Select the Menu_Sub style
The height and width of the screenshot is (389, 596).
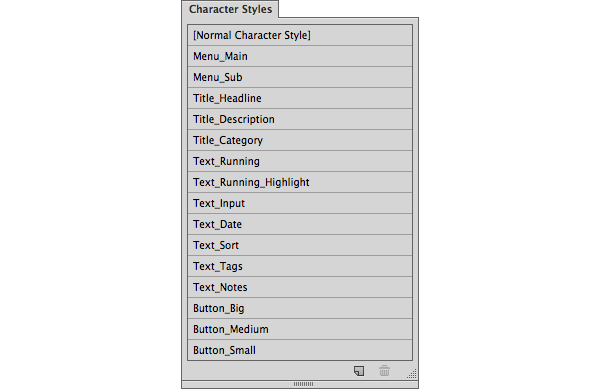(300, 77)
